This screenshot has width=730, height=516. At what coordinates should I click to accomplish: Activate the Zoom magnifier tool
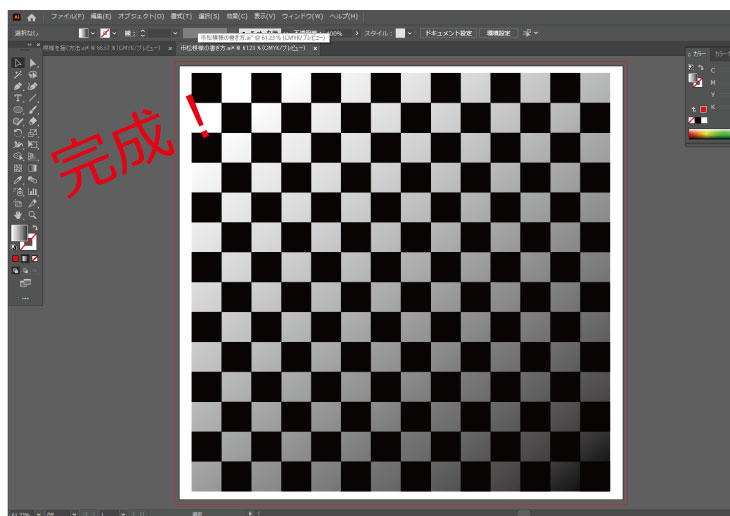coord(33,215)
